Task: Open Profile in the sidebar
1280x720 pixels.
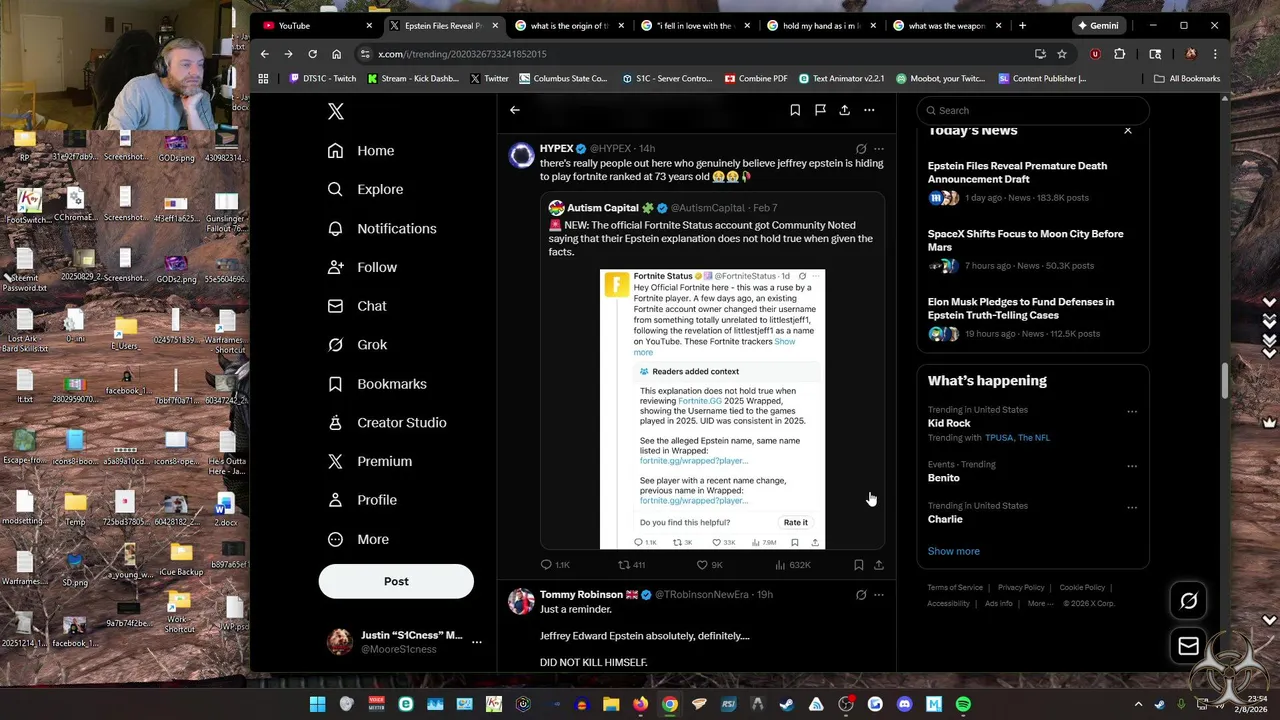Action: (362, 500)
